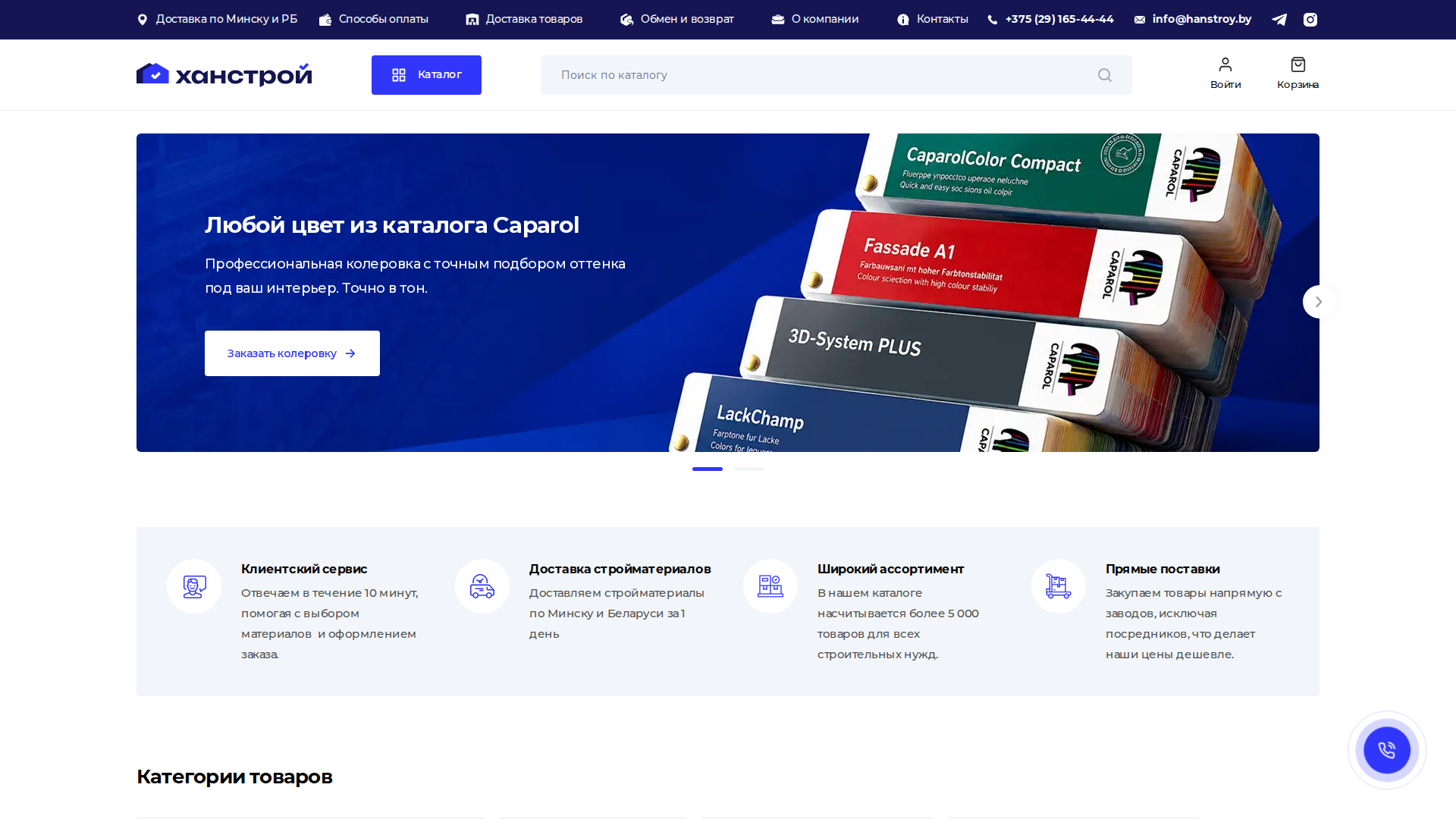The height and width of the screenshot is (819, 1456).
Task: Open Контакты page
Action: click(943, 19)
